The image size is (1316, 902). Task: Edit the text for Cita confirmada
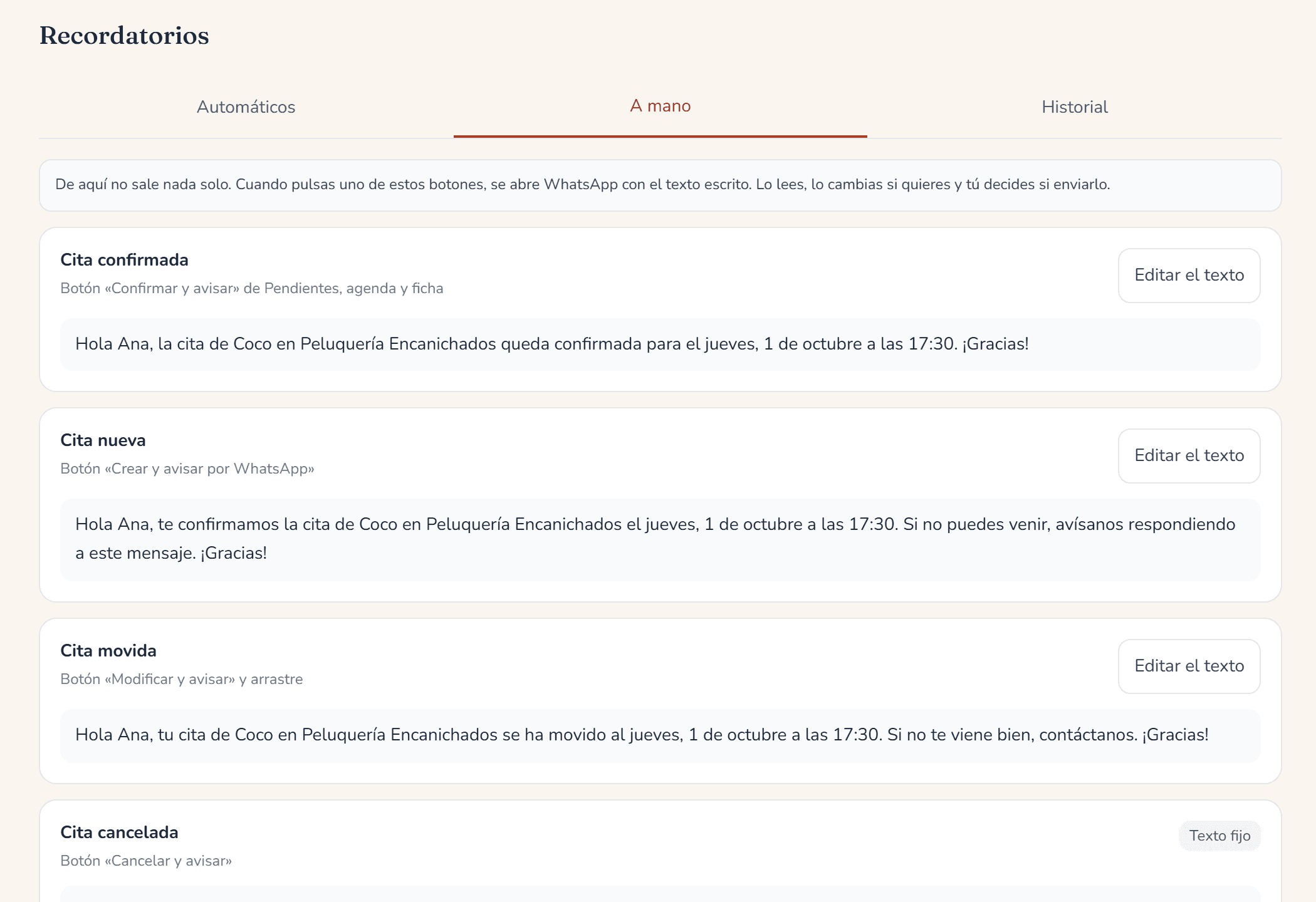[x=1189, y=276]
